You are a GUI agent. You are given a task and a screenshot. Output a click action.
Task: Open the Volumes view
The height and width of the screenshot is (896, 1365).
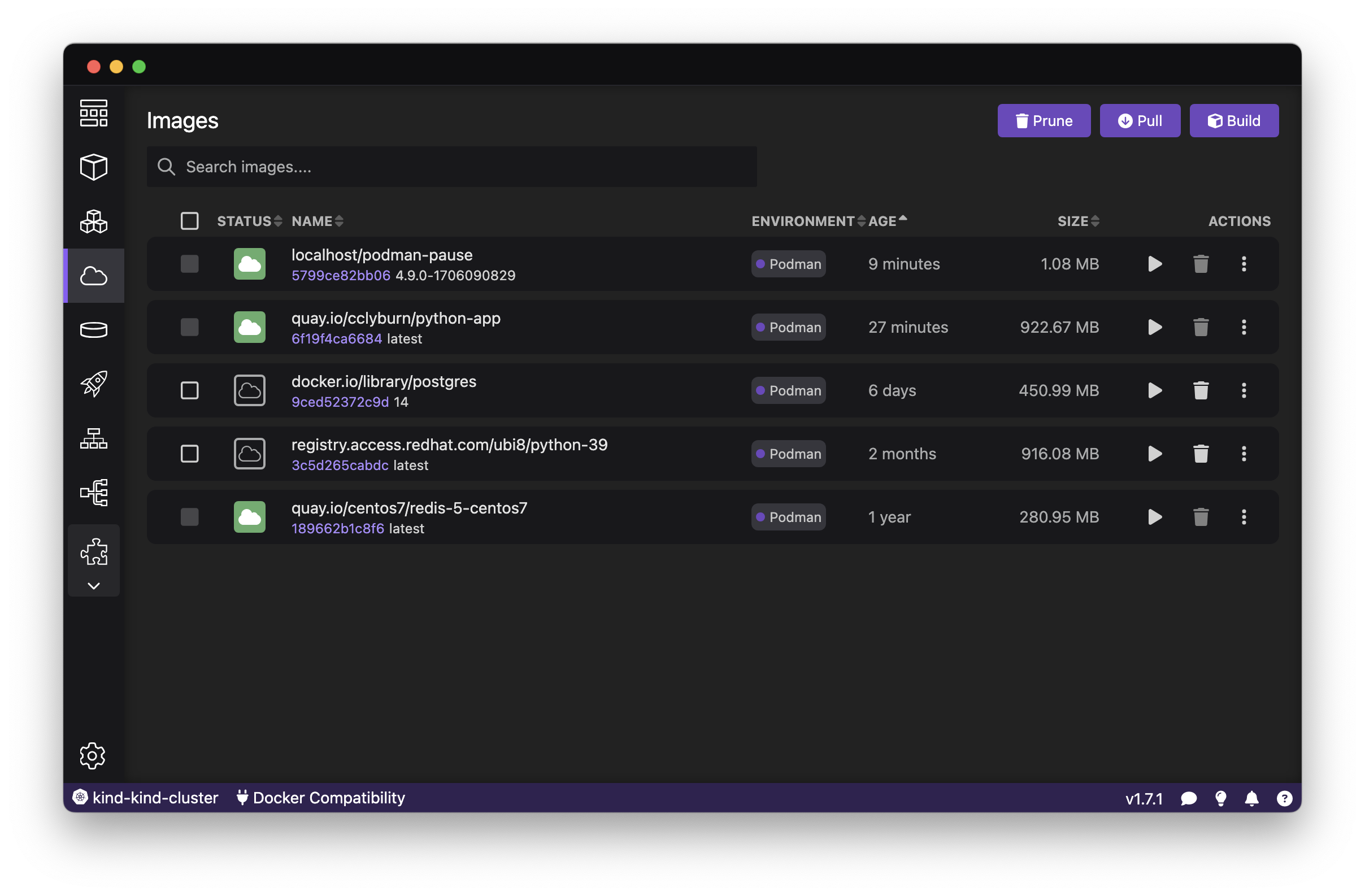93,329
